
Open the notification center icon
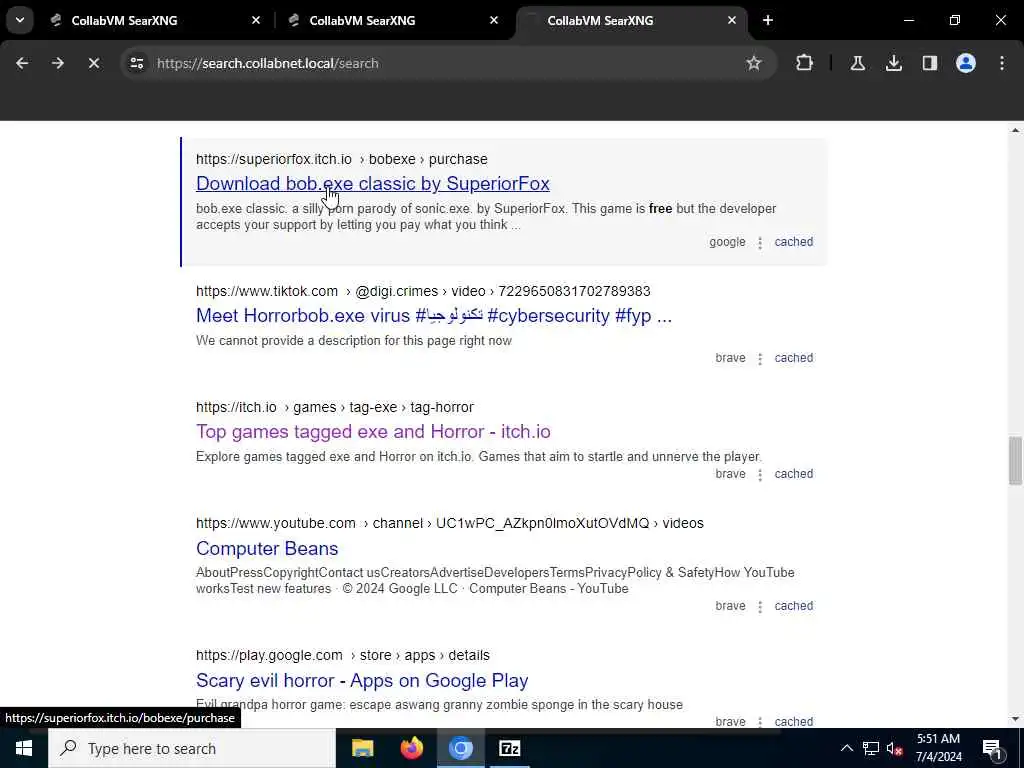[992, 748]
